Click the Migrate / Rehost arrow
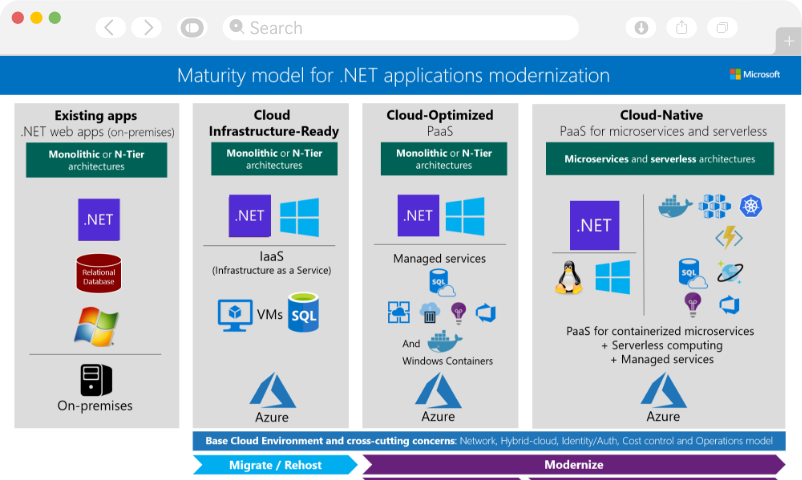The height and width of the screenshot is (480, 802). [274, 465]
